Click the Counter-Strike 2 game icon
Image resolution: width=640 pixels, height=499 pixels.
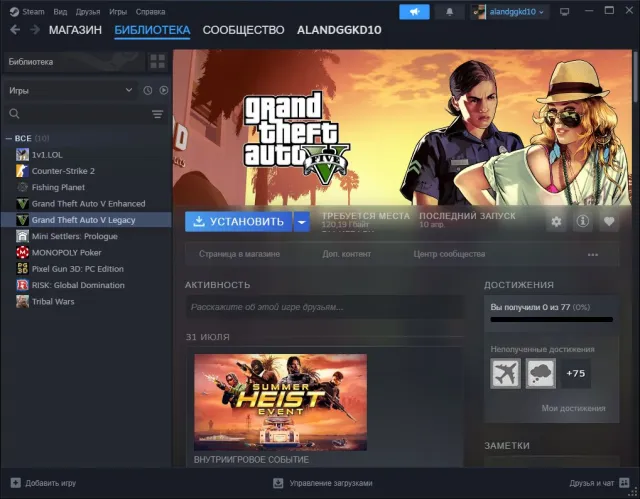coord(22,171)
